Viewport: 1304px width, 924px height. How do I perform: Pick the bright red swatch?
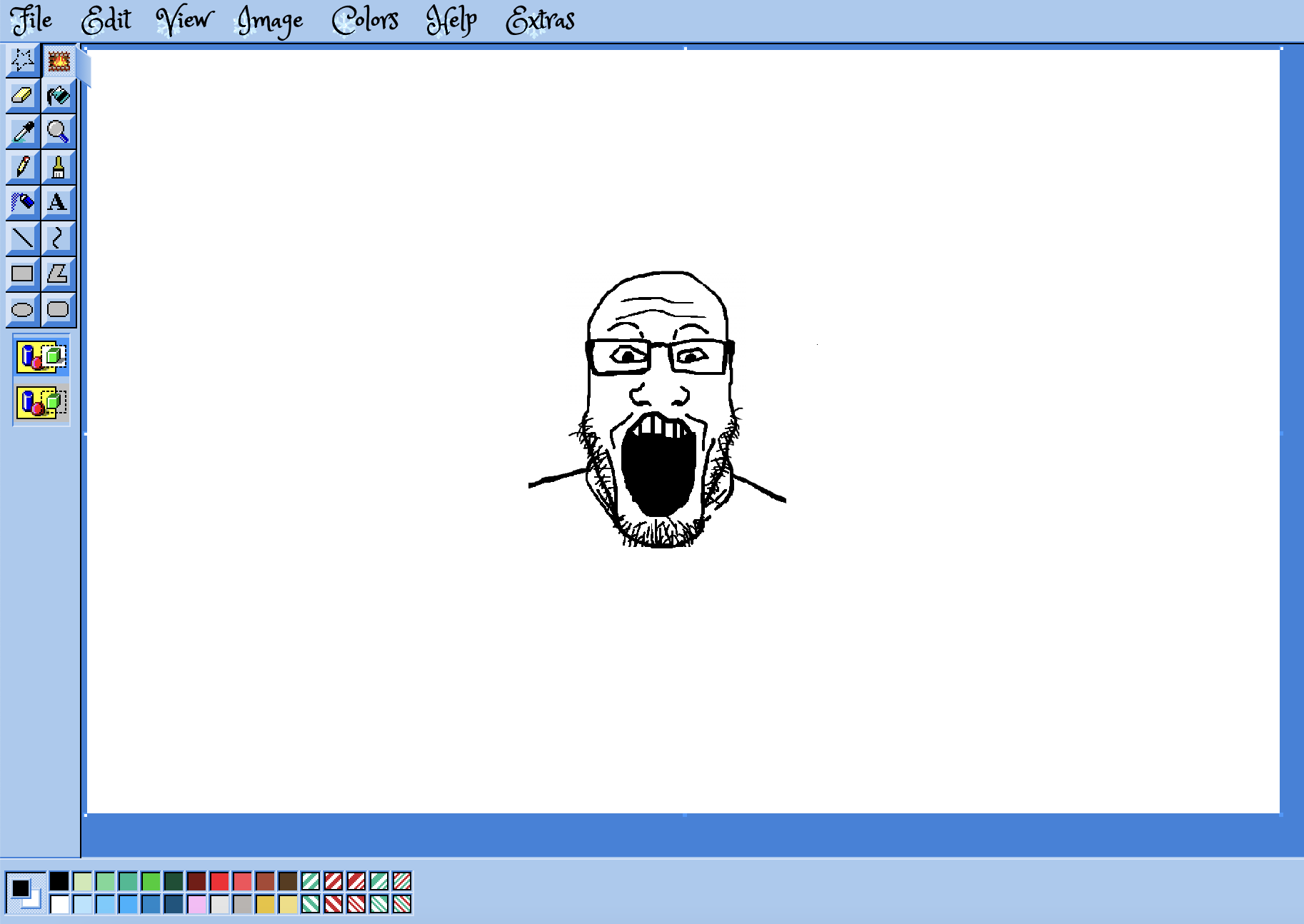pyautogui.click(x=219, y=881)
